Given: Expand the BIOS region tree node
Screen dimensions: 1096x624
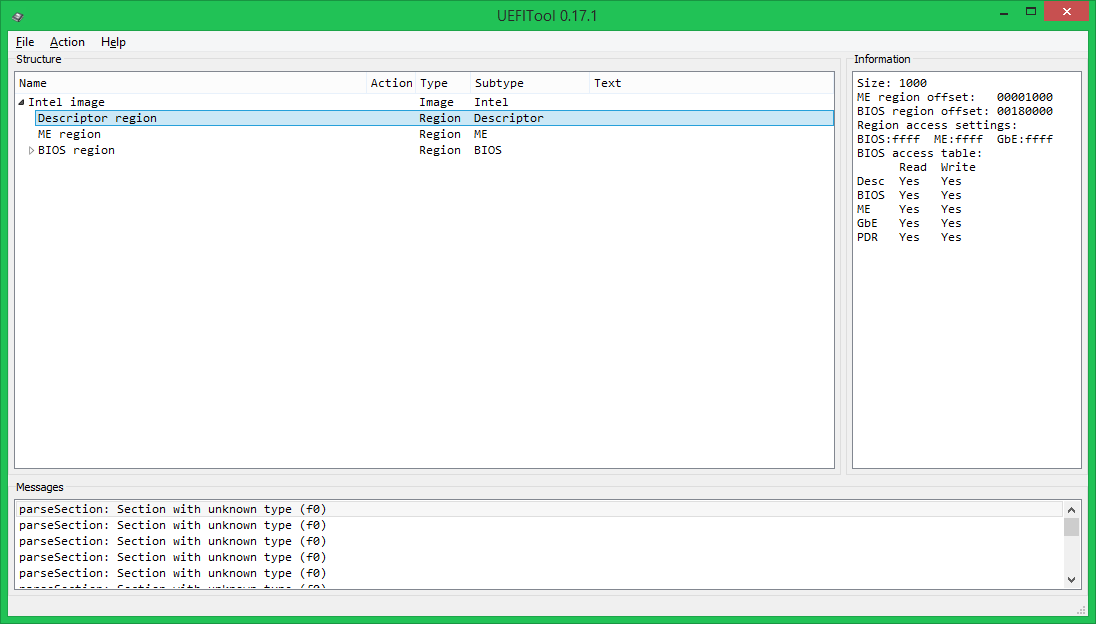Looking at the screenshot, I should click(x=31, y=150).
